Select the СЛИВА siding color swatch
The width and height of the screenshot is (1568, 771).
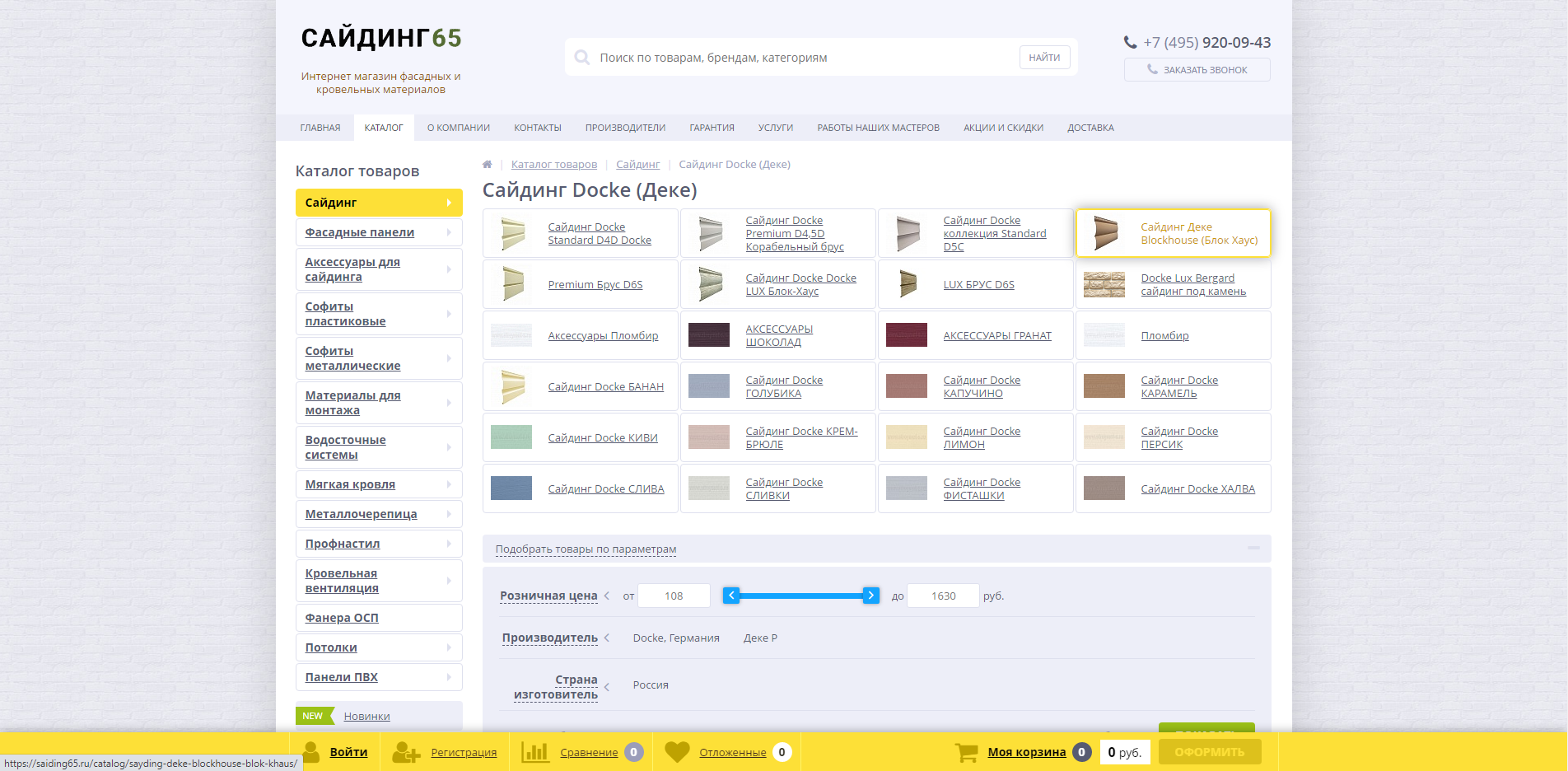click(x=511, y=488)
